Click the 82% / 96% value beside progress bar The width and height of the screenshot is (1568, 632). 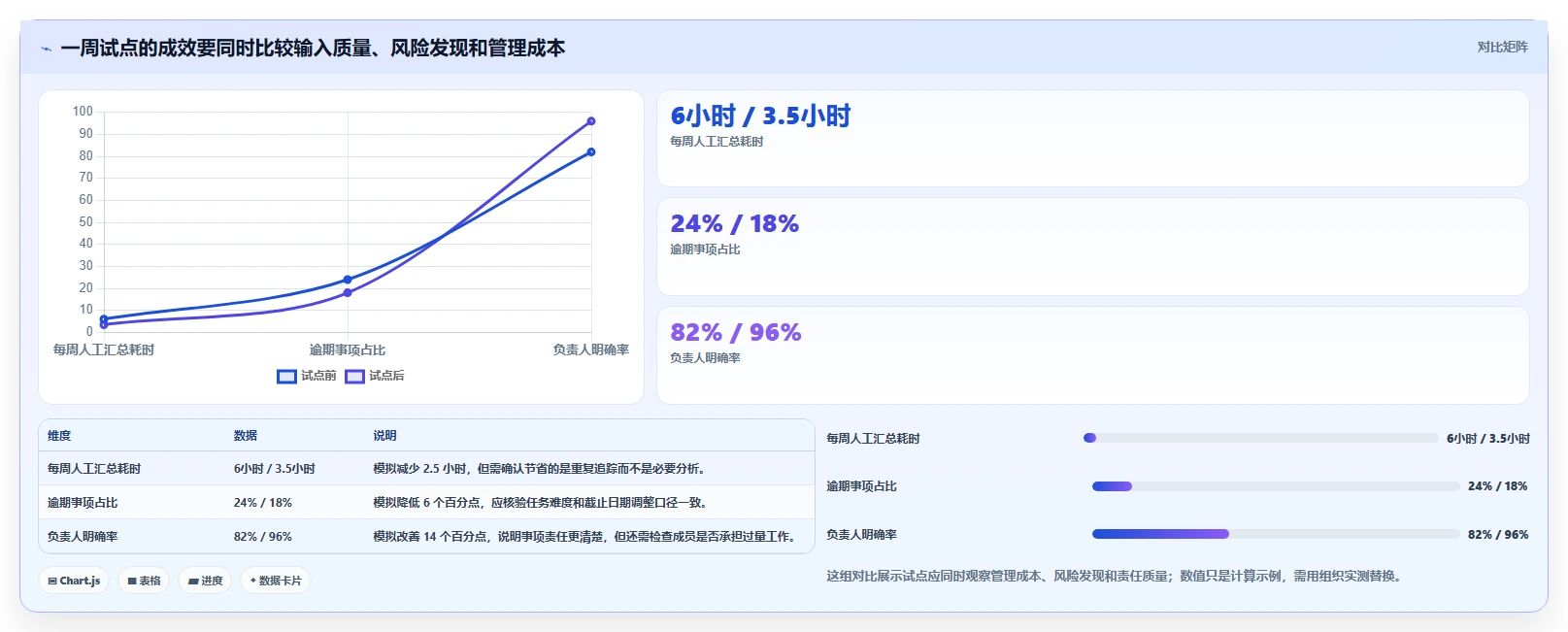click(x=1498, y=535)
